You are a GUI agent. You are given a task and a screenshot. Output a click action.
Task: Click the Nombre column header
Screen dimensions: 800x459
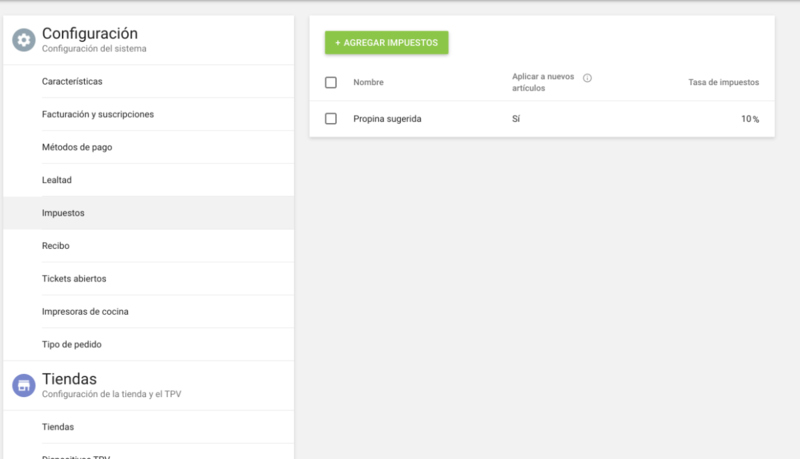[368, 82]
